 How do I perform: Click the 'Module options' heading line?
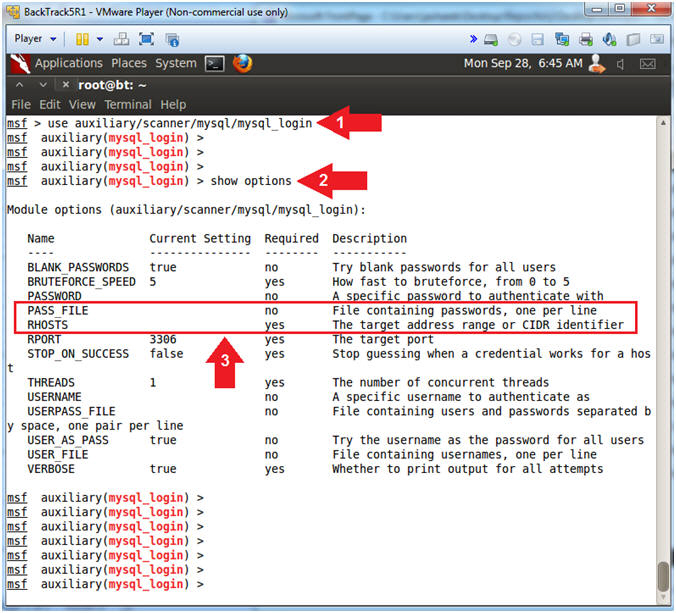point(186,210)
